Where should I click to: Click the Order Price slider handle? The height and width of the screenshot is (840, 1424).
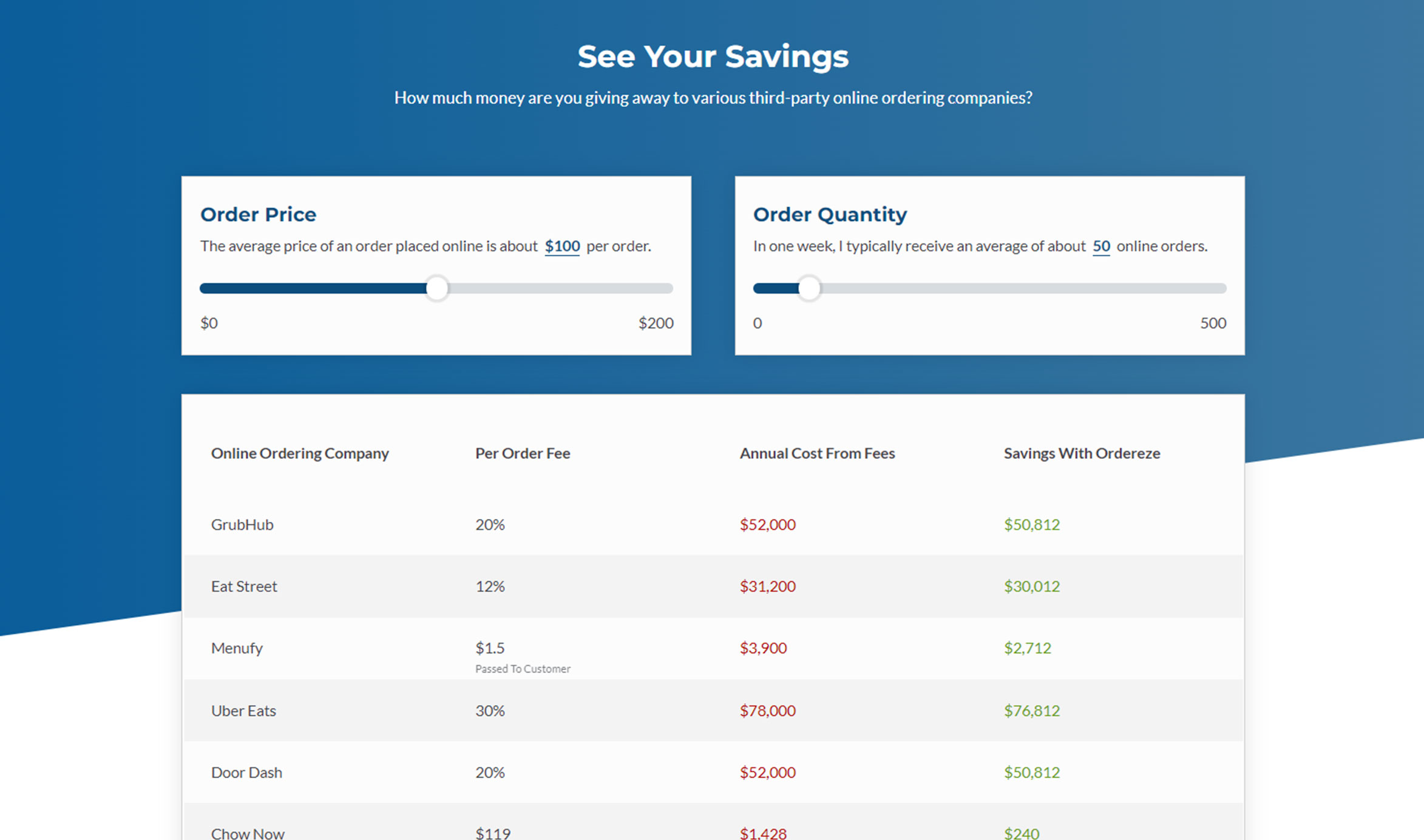click(x=436, y=288)
